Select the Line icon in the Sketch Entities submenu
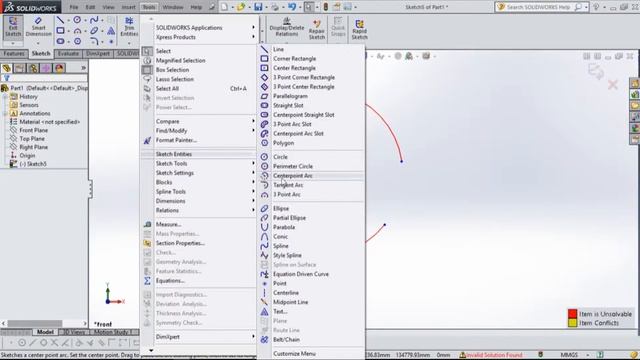 [x=264, y=49]
